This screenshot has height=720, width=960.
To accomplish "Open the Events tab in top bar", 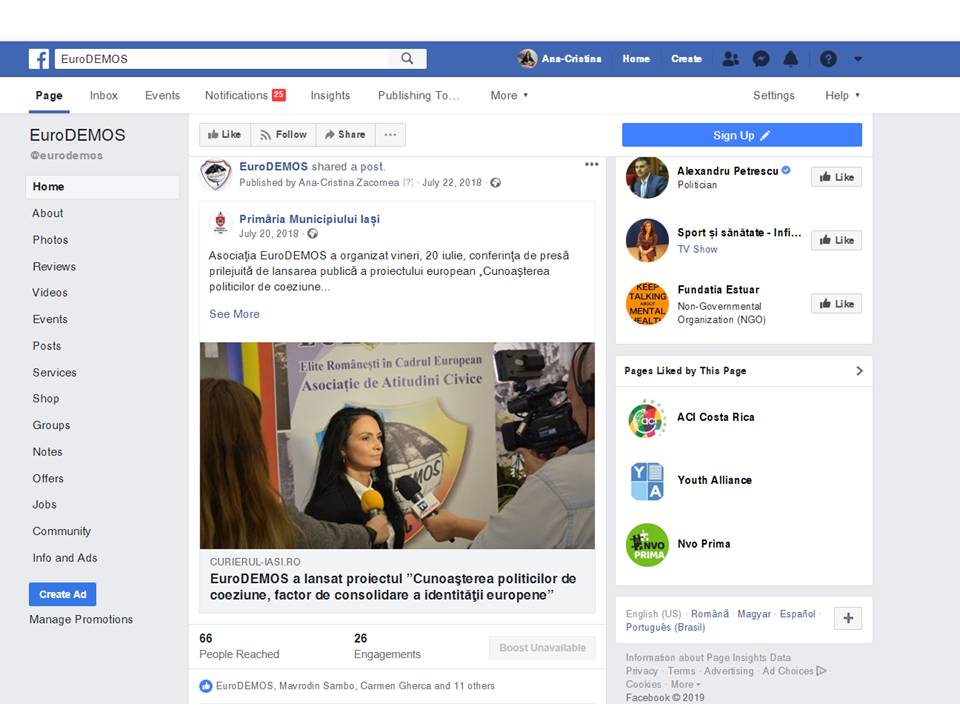I will [162, 95].
